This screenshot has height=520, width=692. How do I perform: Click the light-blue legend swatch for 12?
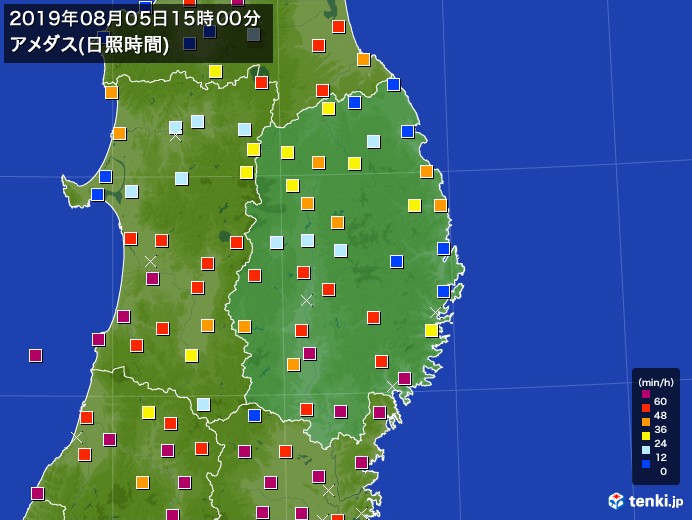(x=646, y=450)
